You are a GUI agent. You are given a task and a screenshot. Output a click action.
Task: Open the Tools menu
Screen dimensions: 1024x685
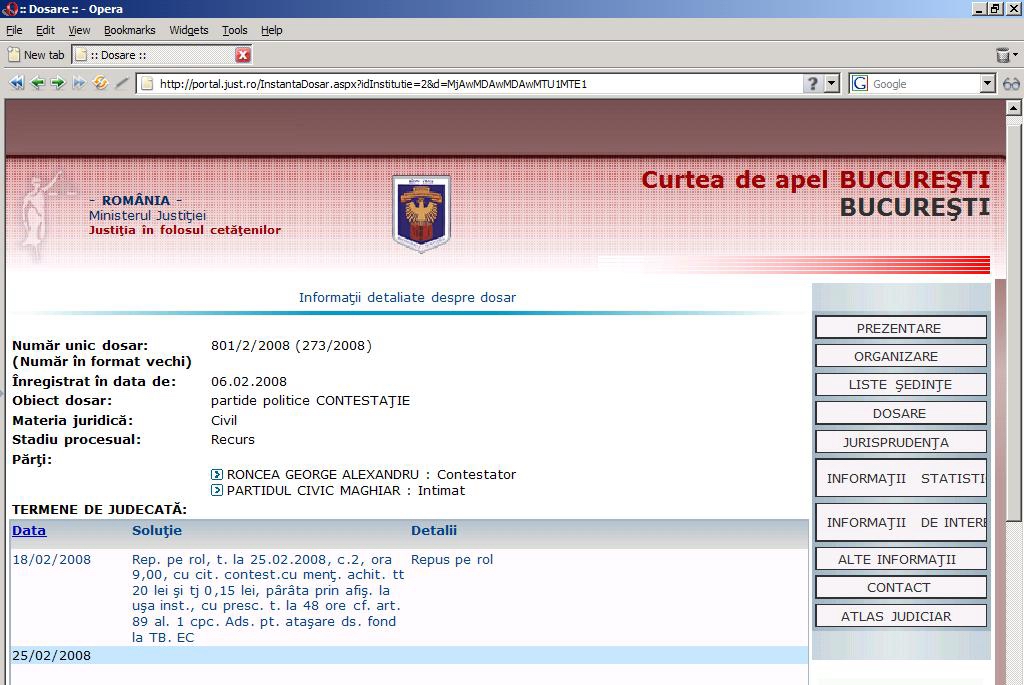[234, 30]
